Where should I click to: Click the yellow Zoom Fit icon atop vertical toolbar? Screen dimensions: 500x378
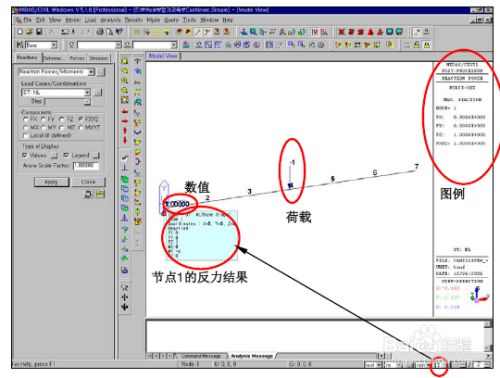125,61
